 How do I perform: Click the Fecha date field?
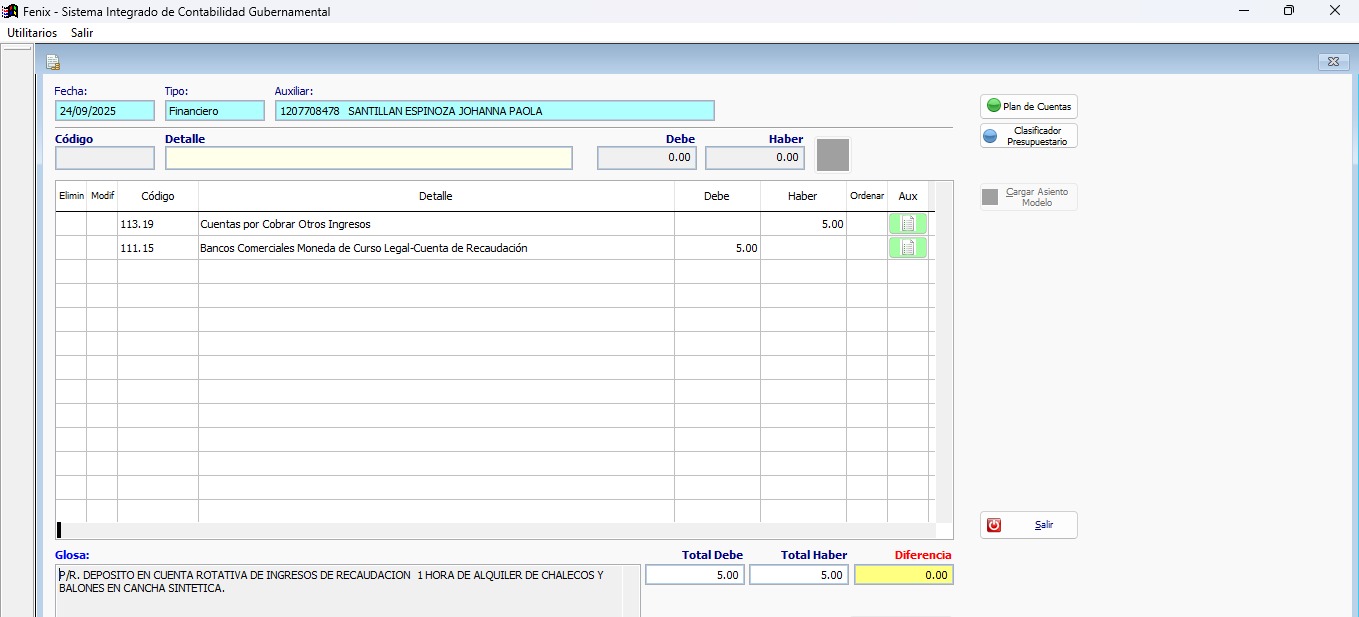coord(105,111)
